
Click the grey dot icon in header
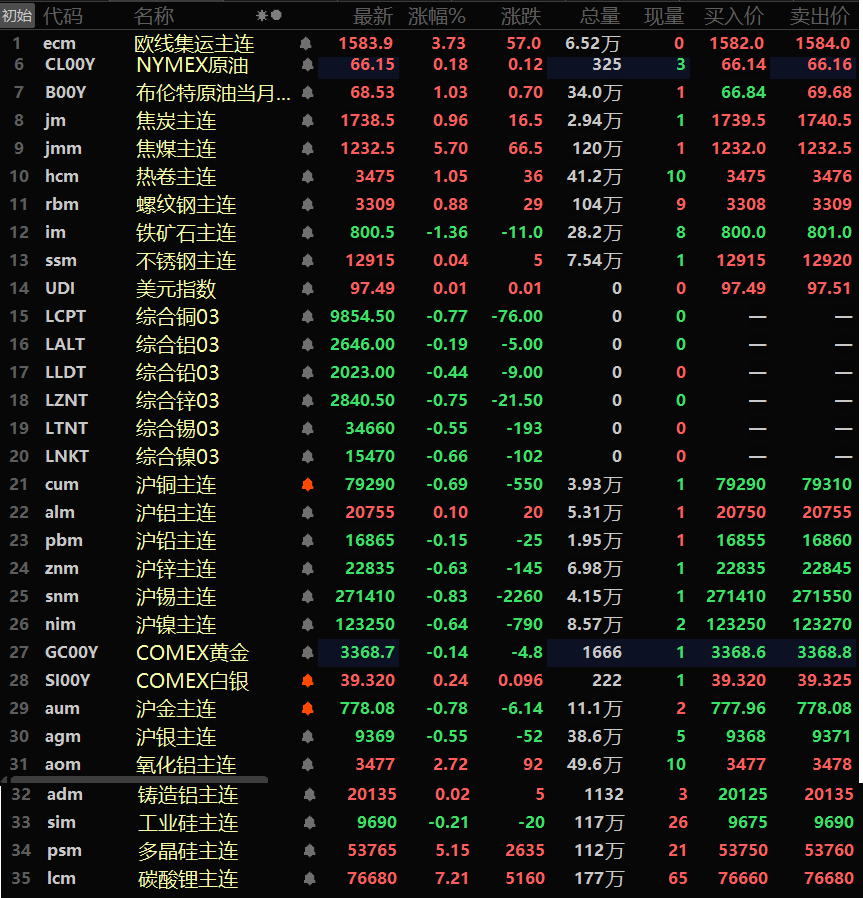click(276, 16)
